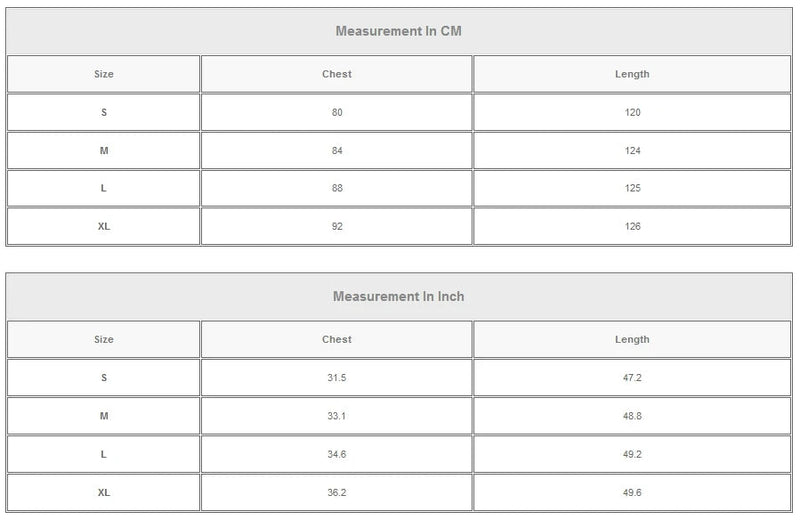Click the length value 48.8
This screenshot has height=520, width=800.
pos(632,416)
